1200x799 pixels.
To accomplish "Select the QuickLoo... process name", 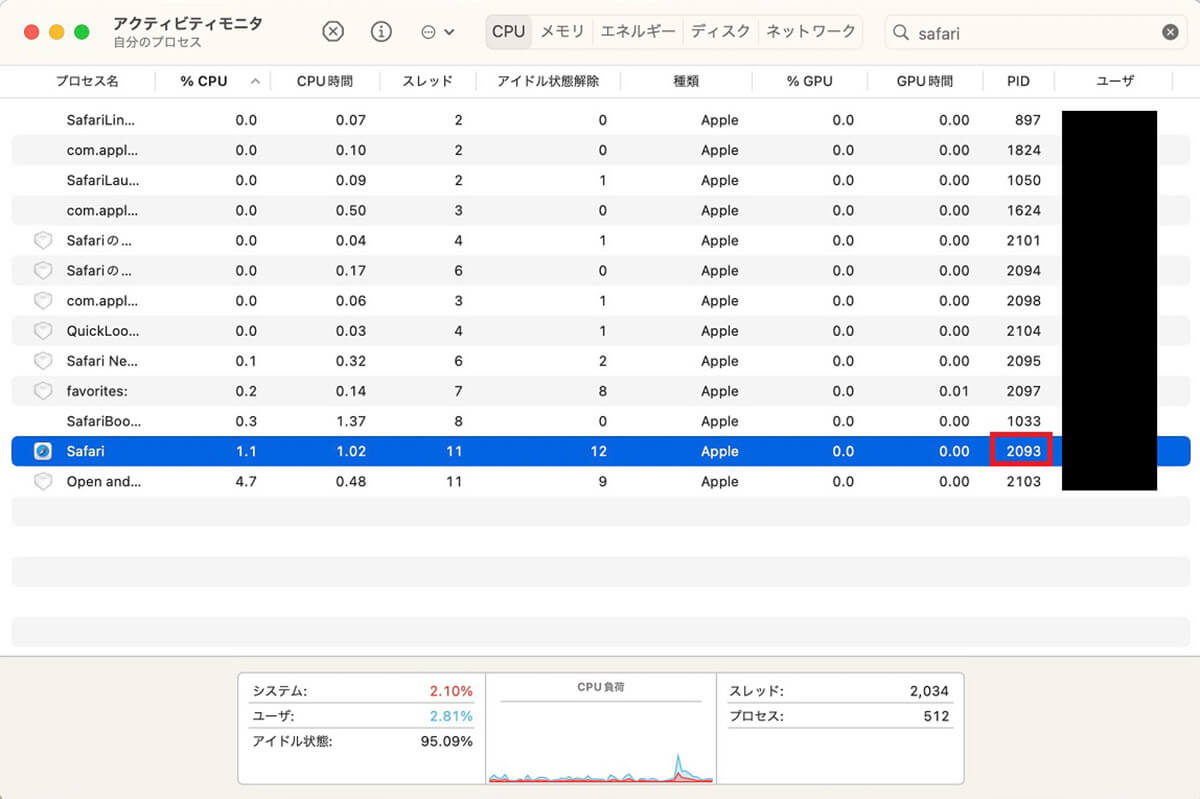I will [103, 331].
